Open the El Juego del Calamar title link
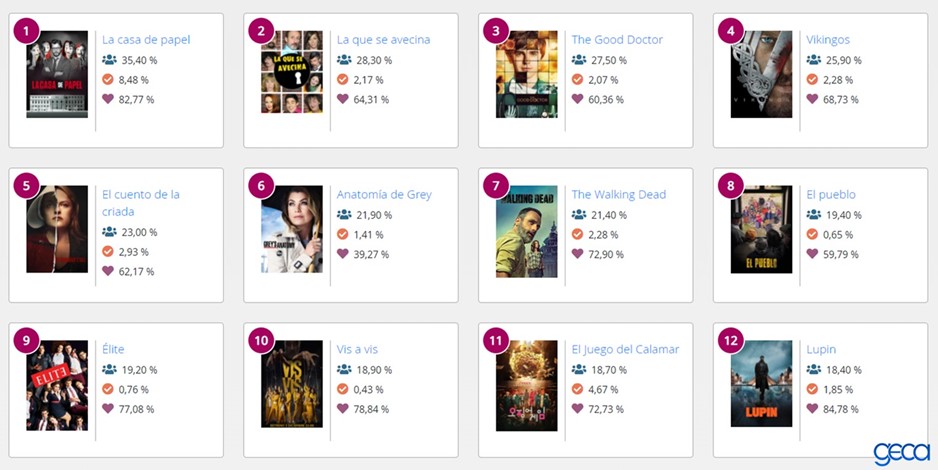 625,349
